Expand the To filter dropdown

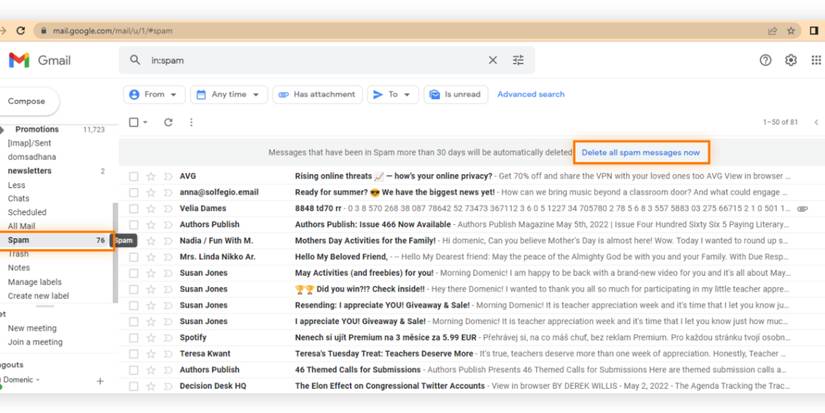(393, 95)
